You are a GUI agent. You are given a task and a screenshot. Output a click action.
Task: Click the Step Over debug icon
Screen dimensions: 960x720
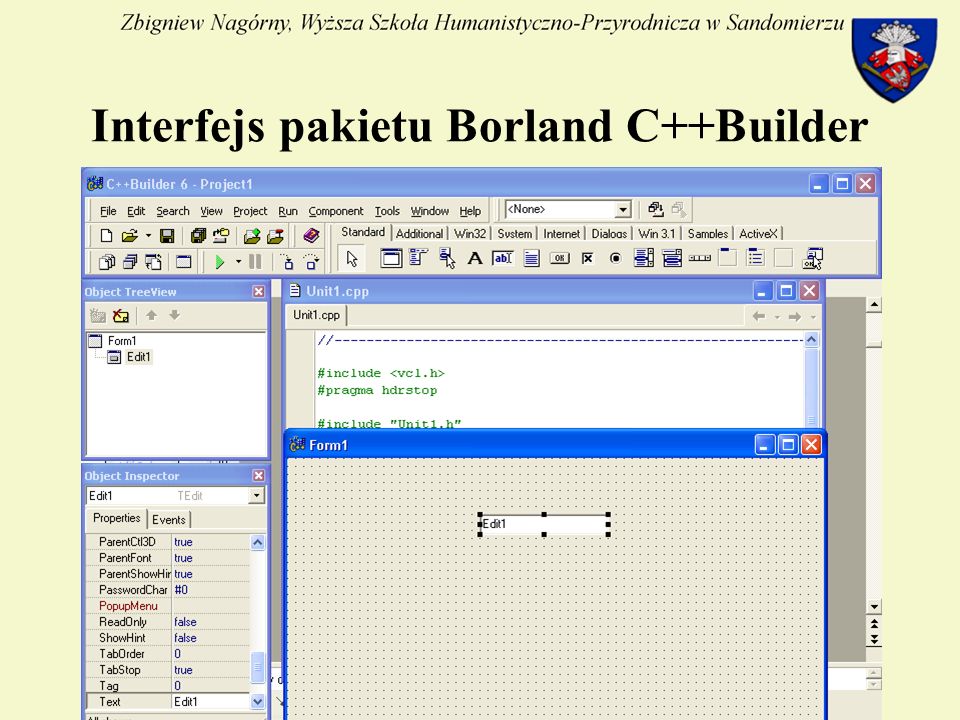tap(312, 263)
